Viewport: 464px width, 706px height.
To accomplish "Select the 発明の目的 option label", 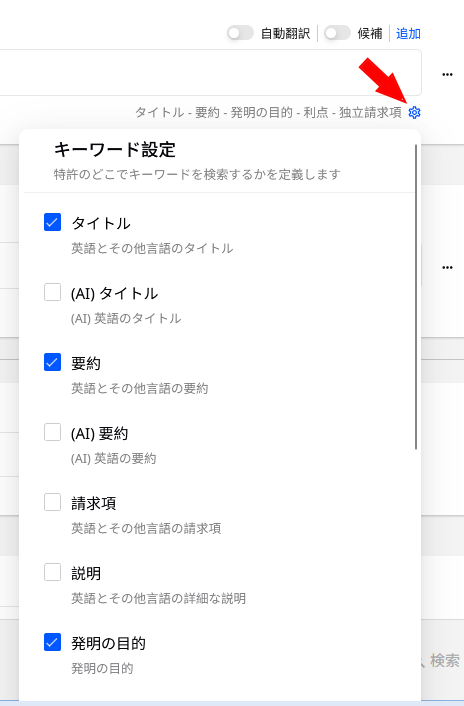I will (108, 643).
